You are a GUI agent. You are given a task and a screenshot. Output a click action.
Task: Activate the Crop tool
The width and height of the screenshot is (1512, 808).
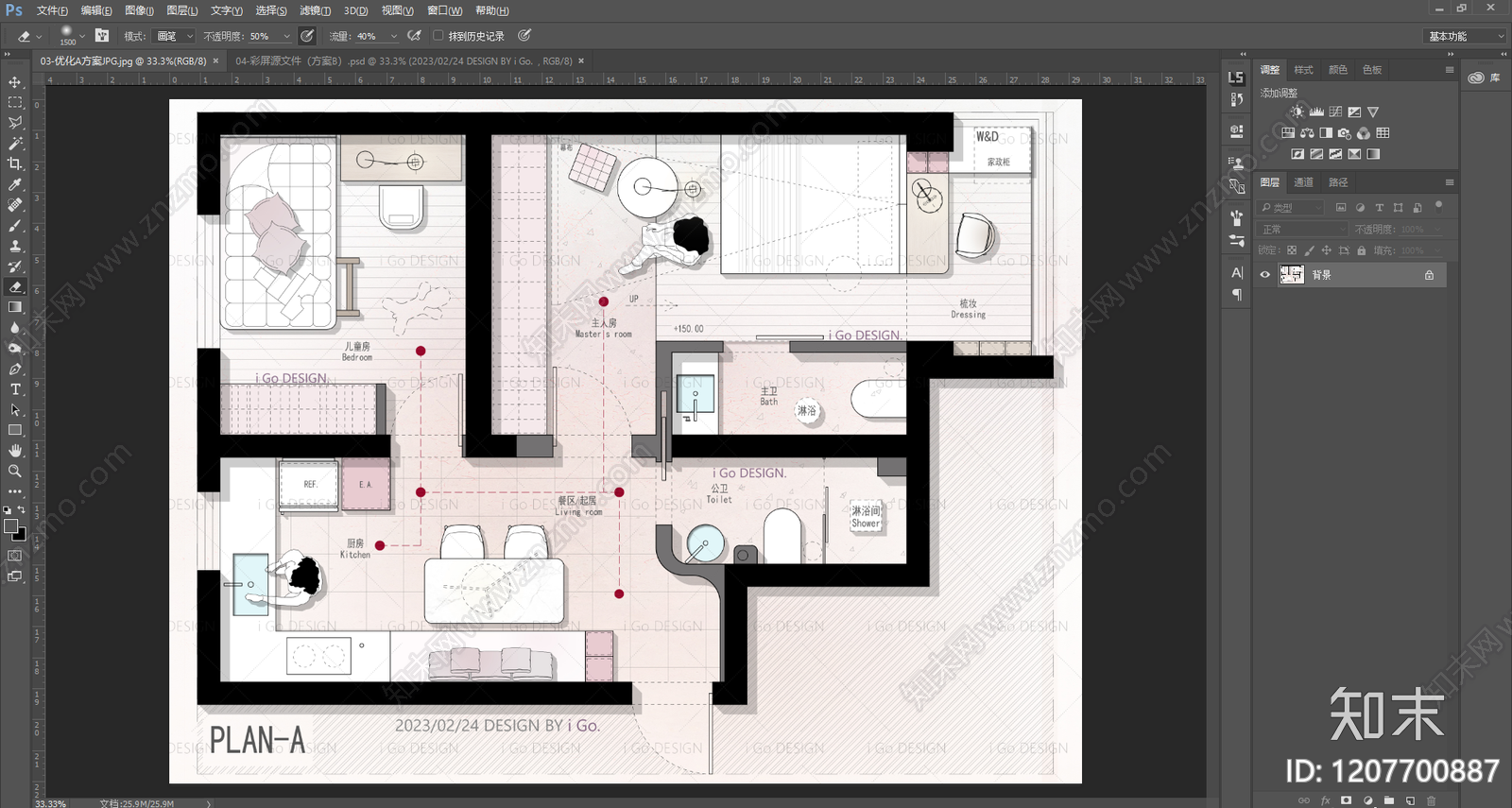point(15,164)
